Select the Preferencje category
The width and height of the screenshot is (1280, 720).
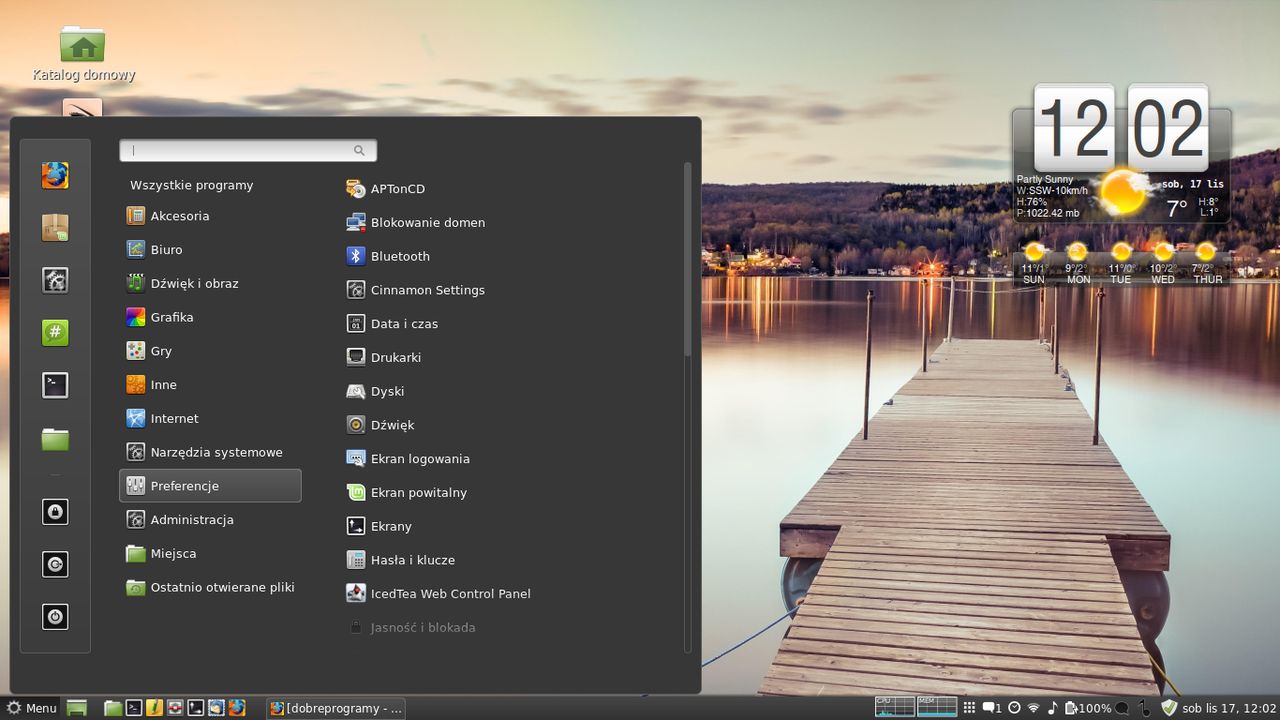click(x=210, y=486)
